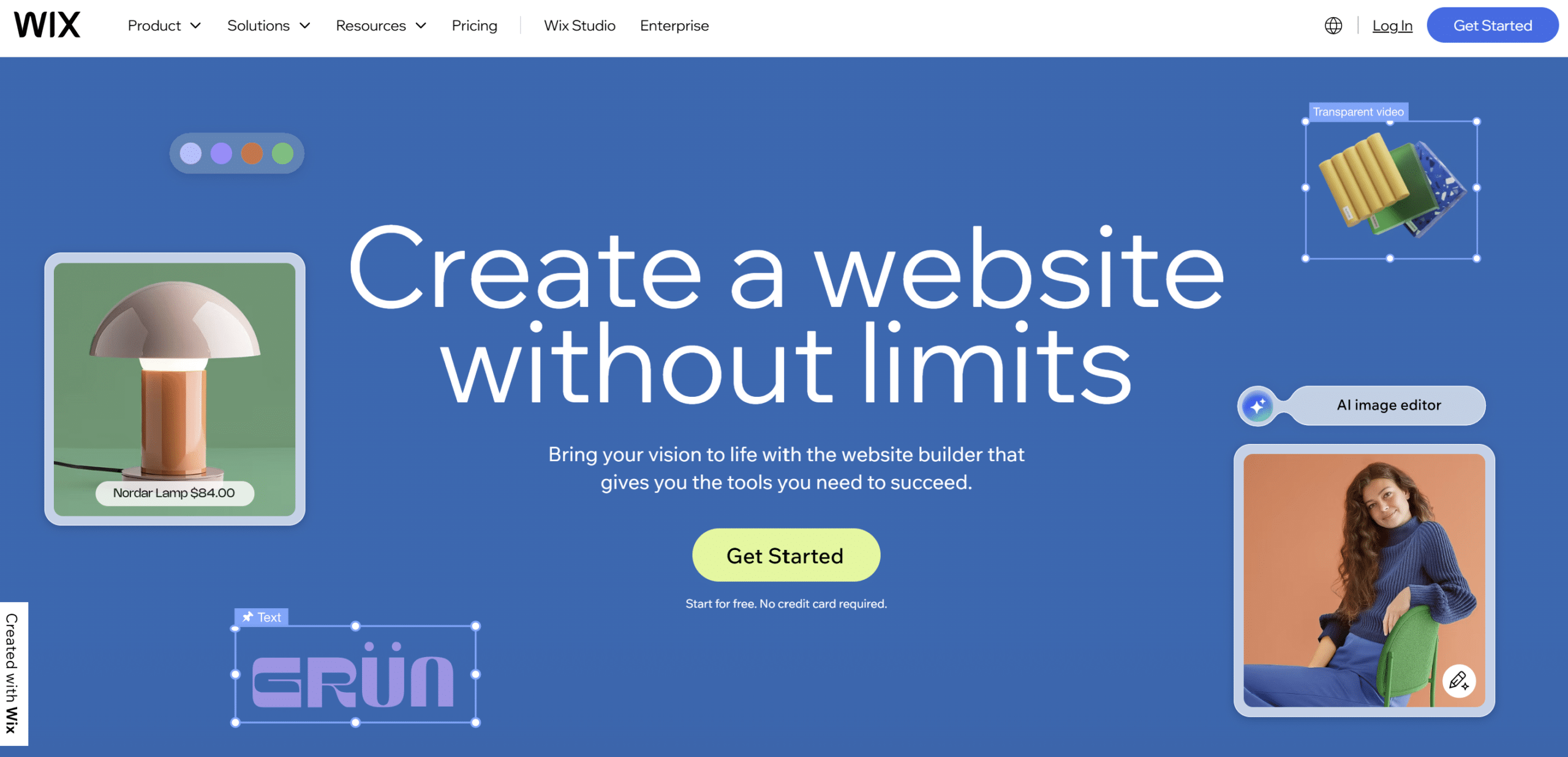The image size is (1568, 757).
Task: Click the Log In button
Action: pos(1392,25)
